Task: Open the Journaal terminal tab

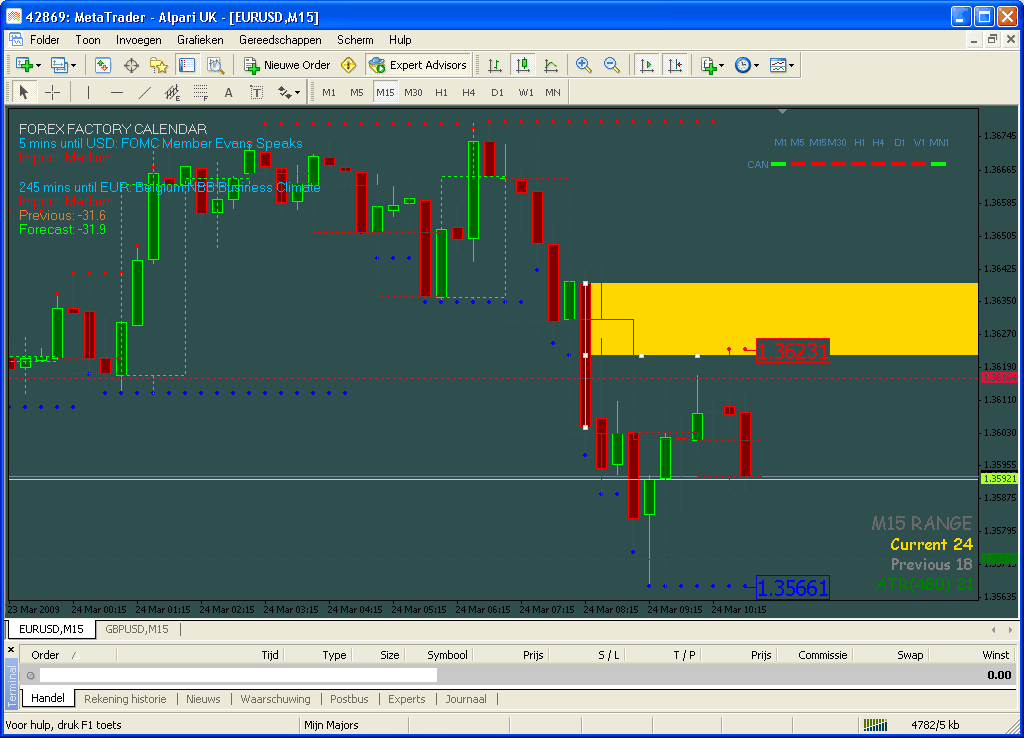Action: click(466, 699)
